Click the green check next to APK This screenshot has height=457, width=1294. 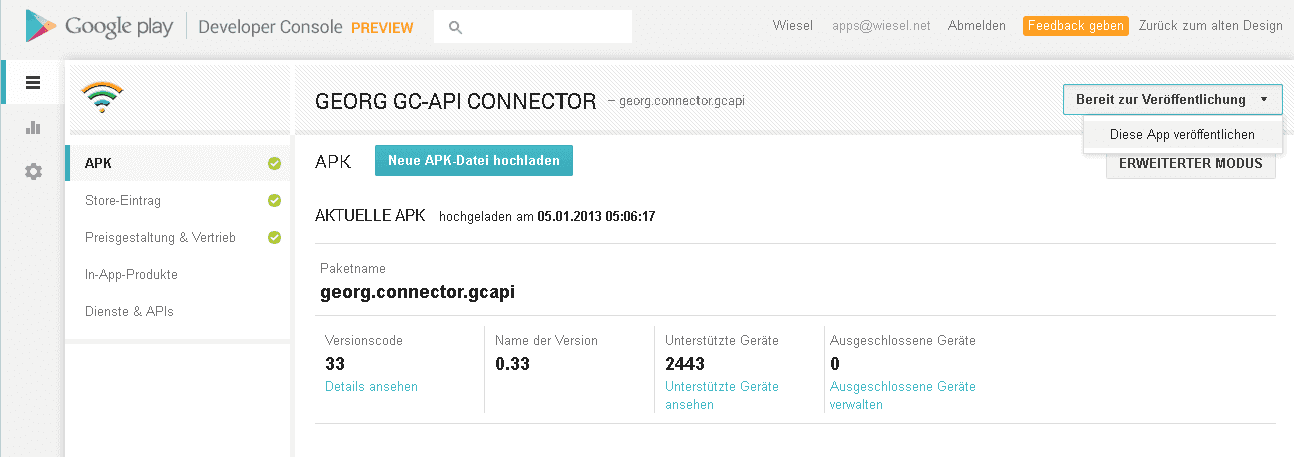coord(275,164)
